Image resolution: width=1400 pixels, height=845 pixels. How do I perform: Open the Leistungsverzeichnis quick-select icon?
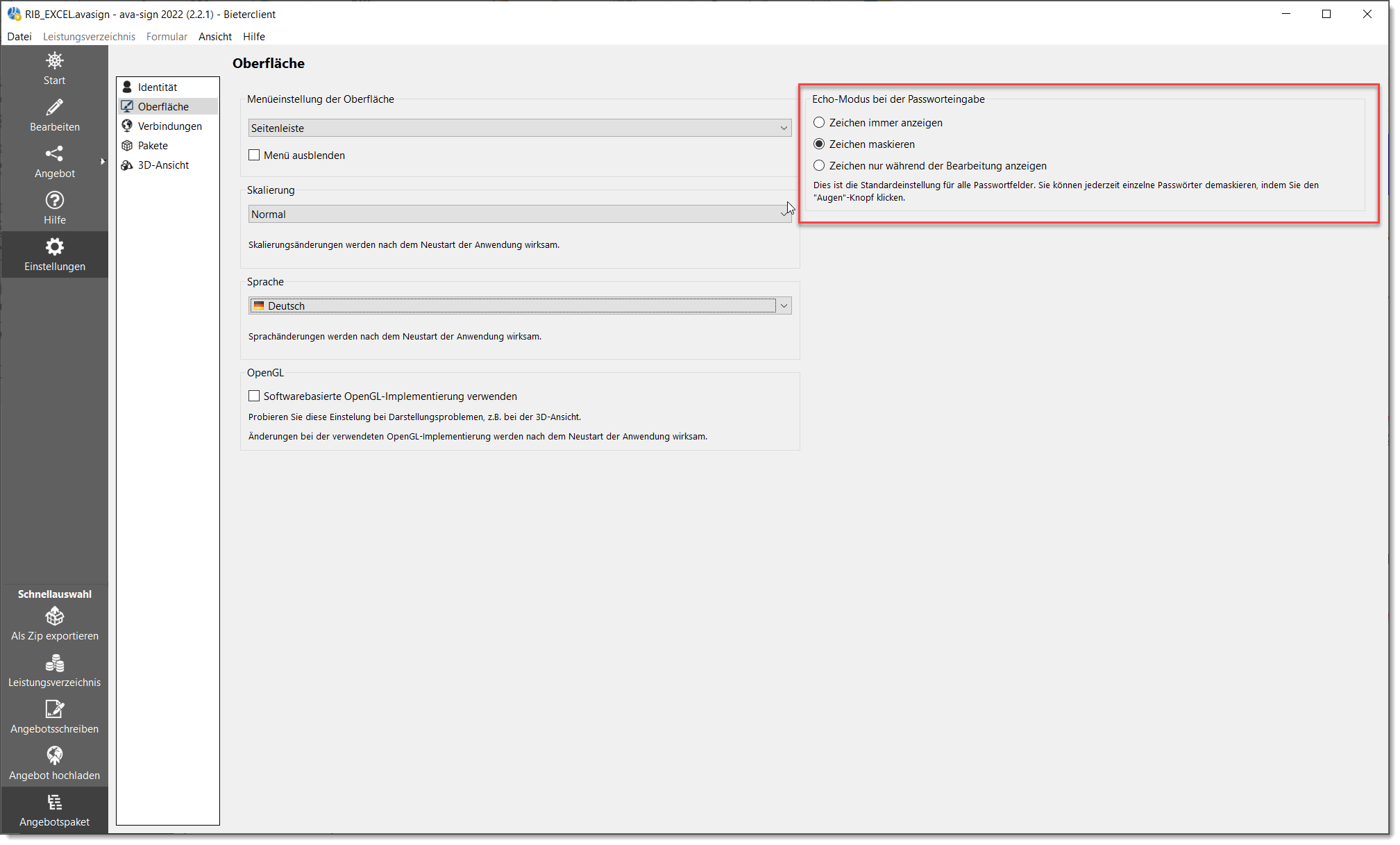[x=54, y=662]
